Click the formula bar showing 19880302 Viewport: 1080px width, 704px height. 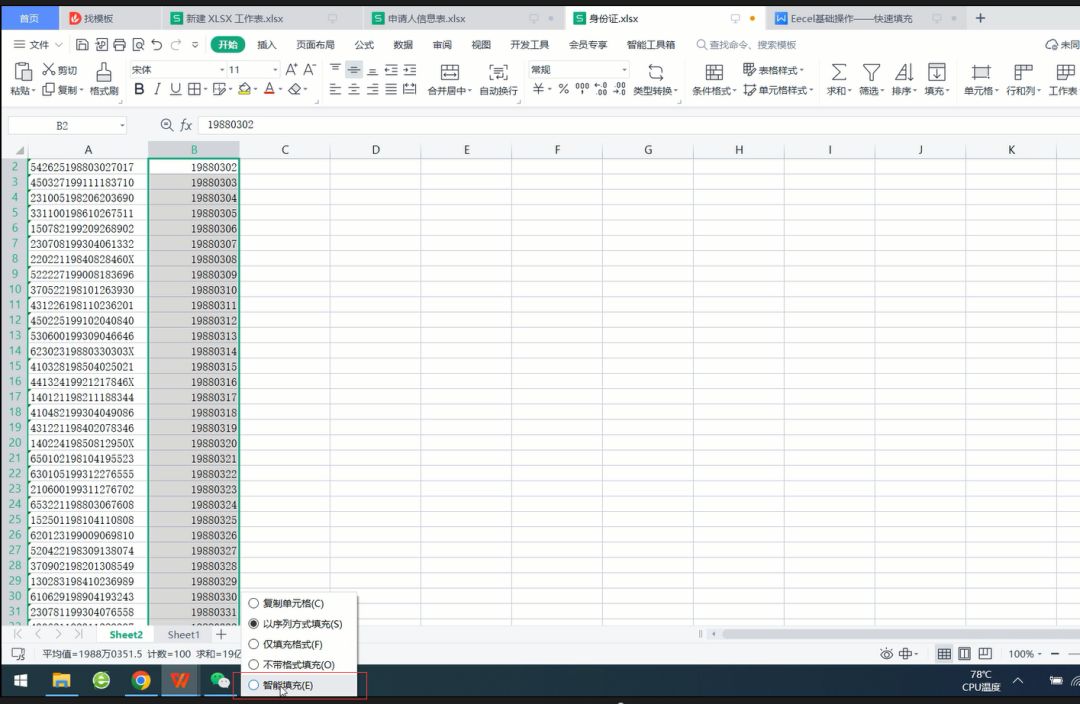click(x=638, y=125)
